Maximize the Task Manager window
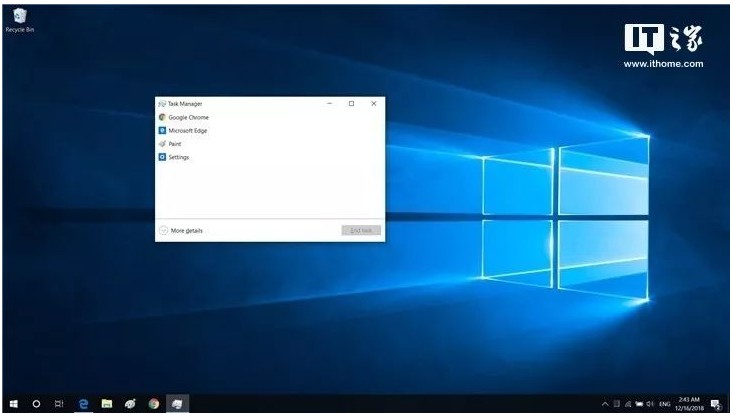Image resolution: width=733 pixels, height=415 pixels. pyautogui.click(x=352, y=103)
